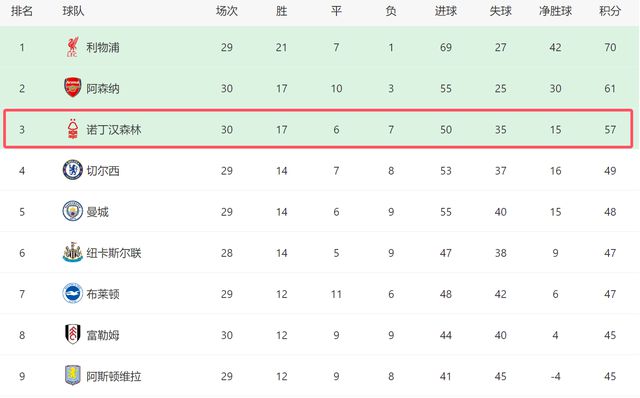Click the Arsenal club crest icon

73,88
